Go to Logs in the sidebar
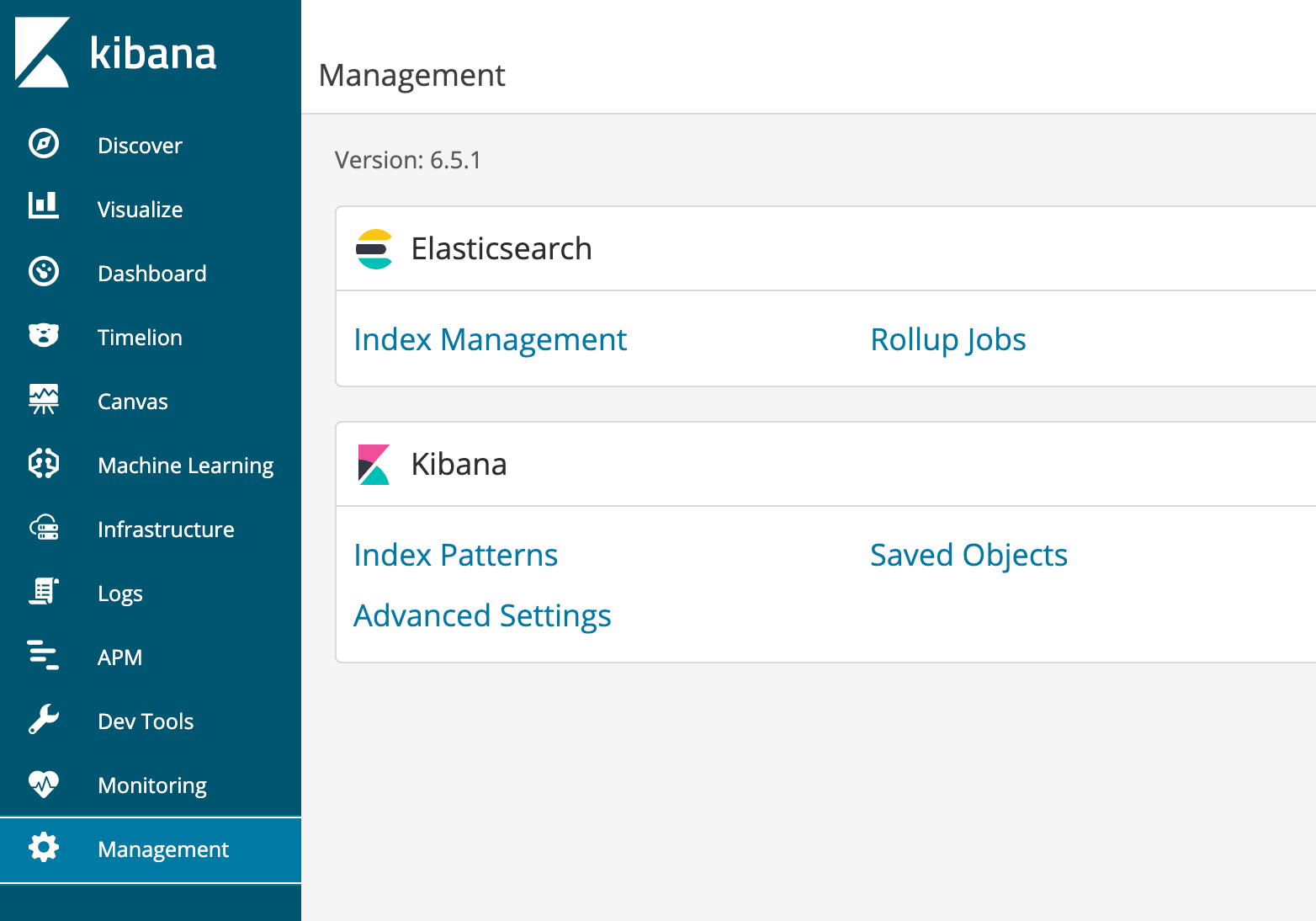This screenshot has width=1316, height=921. point(120,594)
